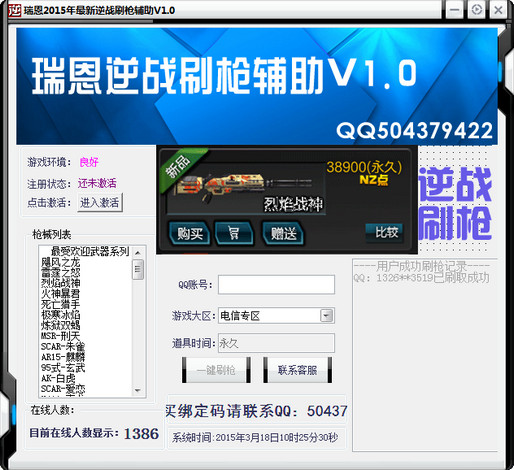Select SCAR-朱雀 in weapon list
Screen dimensions: 514x470
point(63,346)
